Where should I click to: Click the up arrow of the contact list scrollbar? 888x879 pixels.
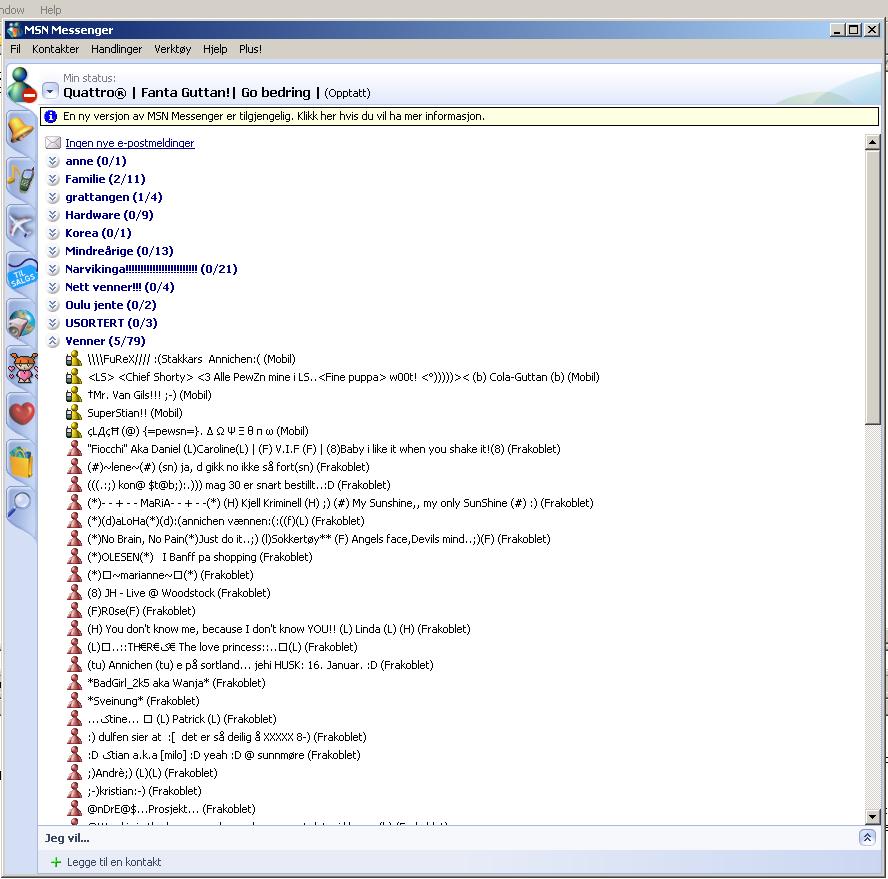coord(872,142)
